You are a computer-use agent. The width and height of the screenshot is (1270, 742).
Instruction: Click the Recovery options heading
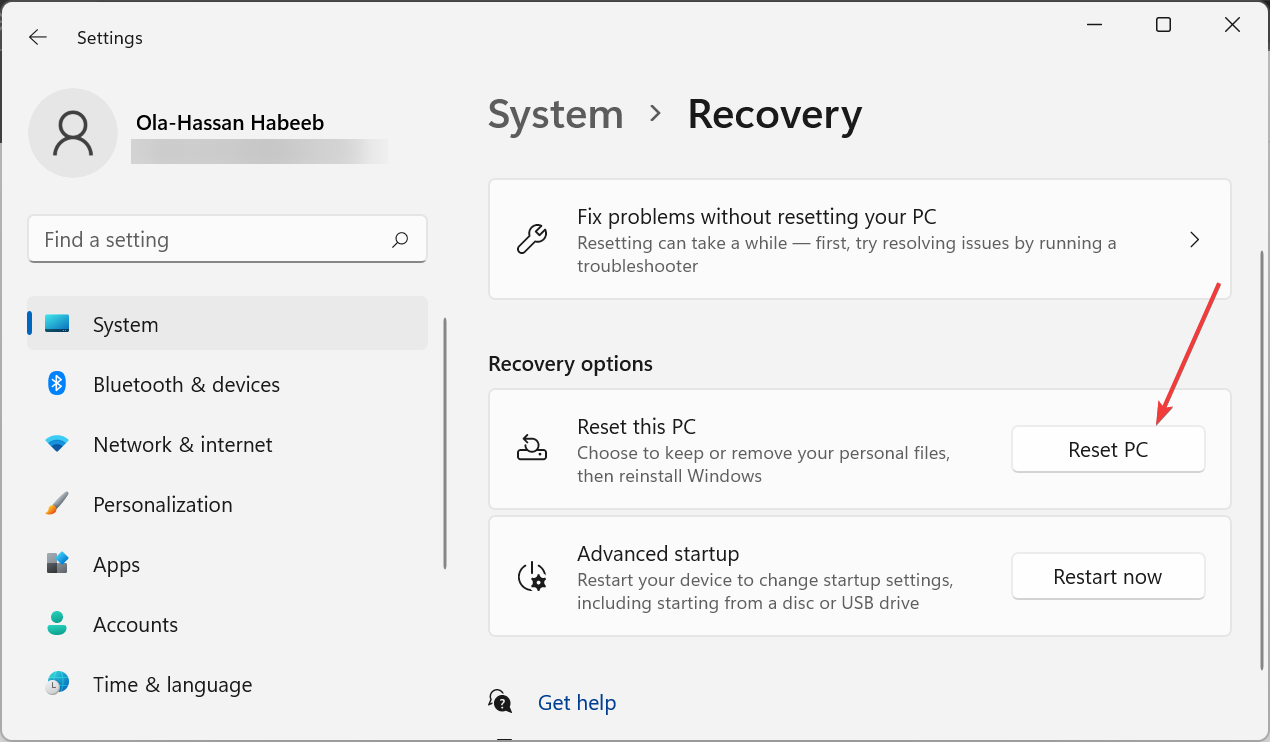click(570, 364)
